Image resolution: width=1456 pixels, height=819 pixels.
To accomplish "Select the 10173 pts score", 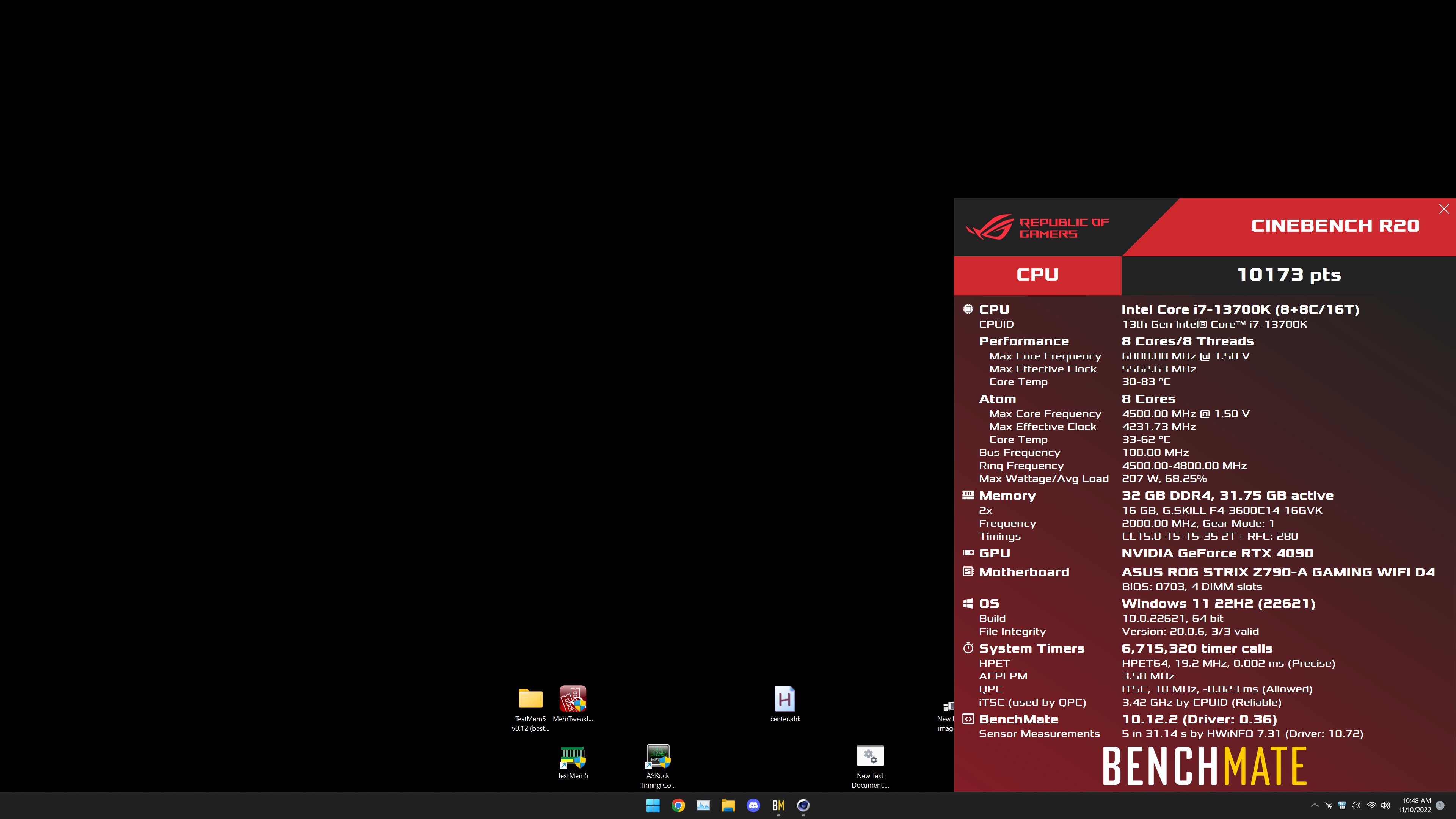I will [1289, 275].
